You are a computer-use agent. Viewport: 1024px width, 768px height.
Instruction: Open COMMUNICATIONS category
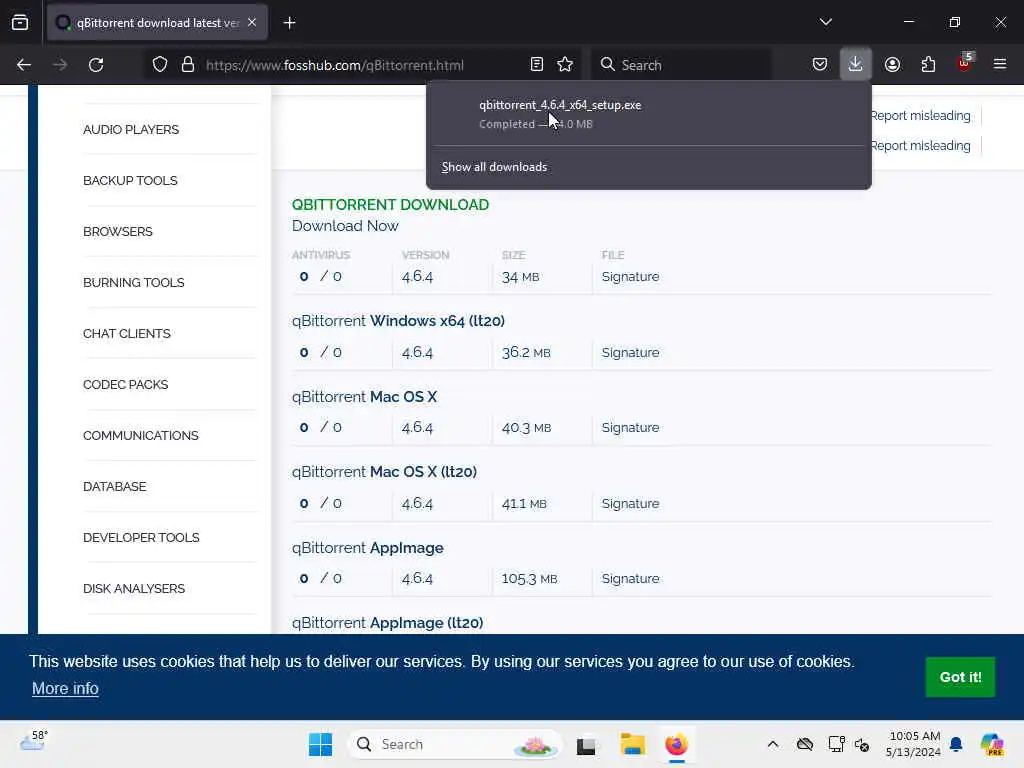click(x=140, y=435)
